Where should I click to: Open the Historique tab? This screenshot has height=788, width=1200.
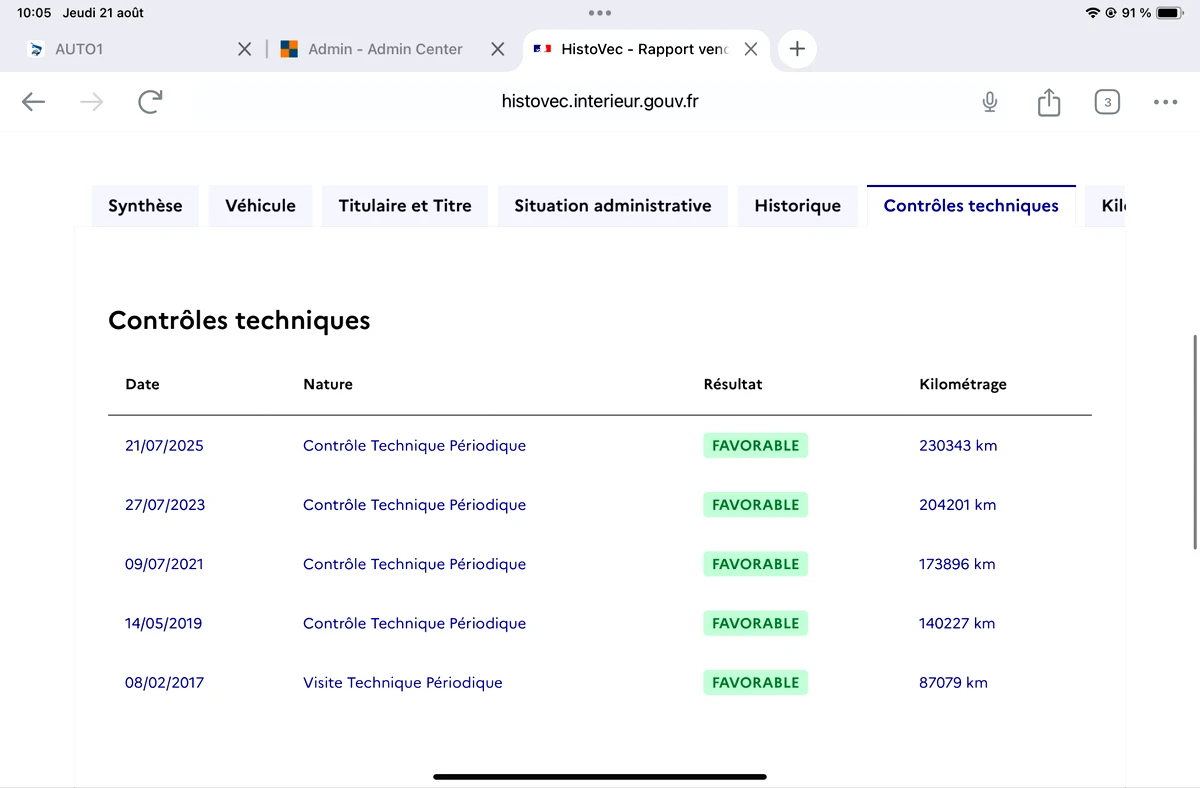(x=797, y=206)
